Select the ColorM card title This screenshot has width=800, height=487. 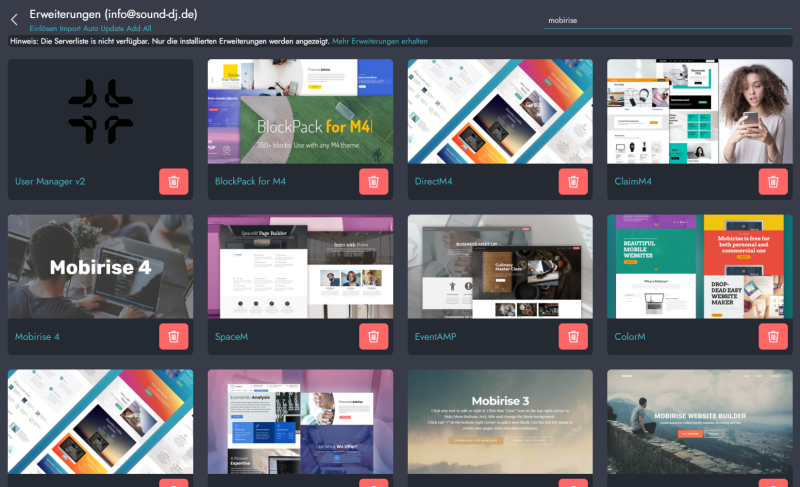coord(630,337)
